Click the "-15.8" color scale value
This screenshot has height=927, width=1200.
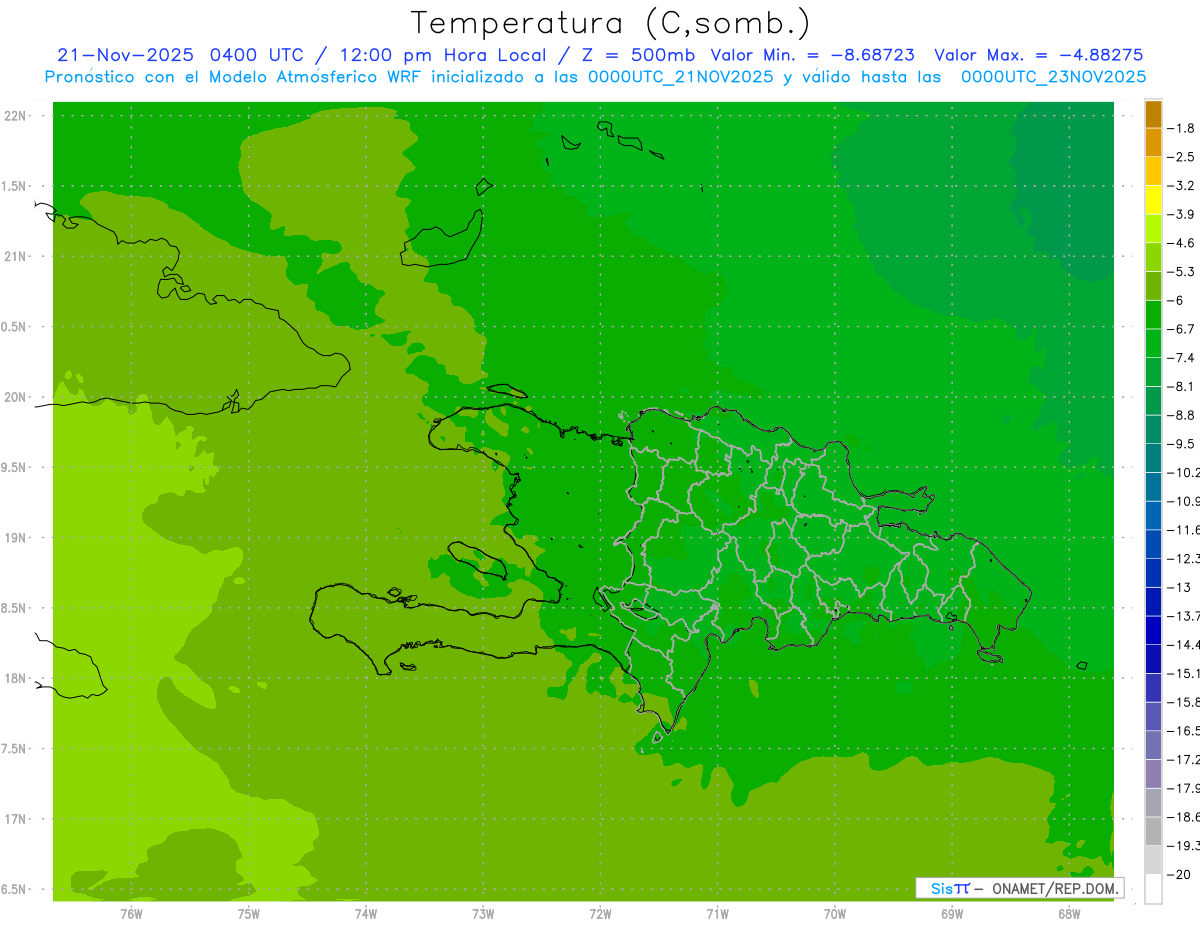1184,702
